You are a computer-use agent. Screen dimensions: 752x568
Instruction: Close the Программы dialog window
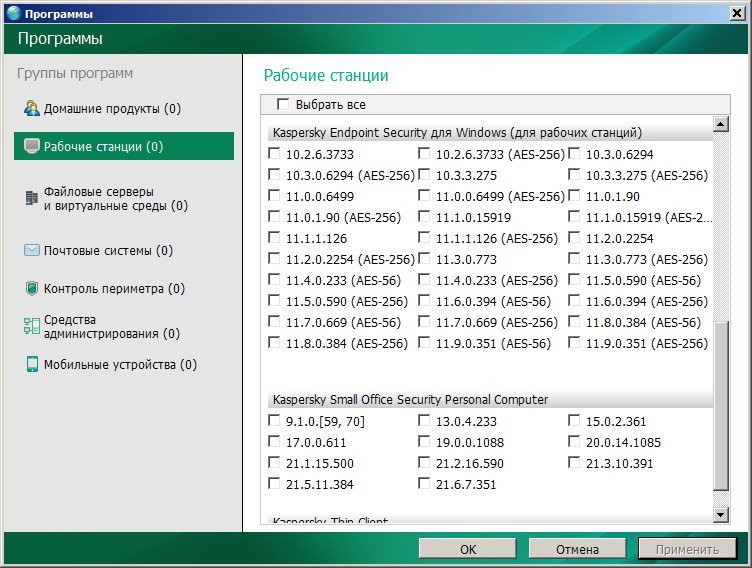tap(735, 12)
